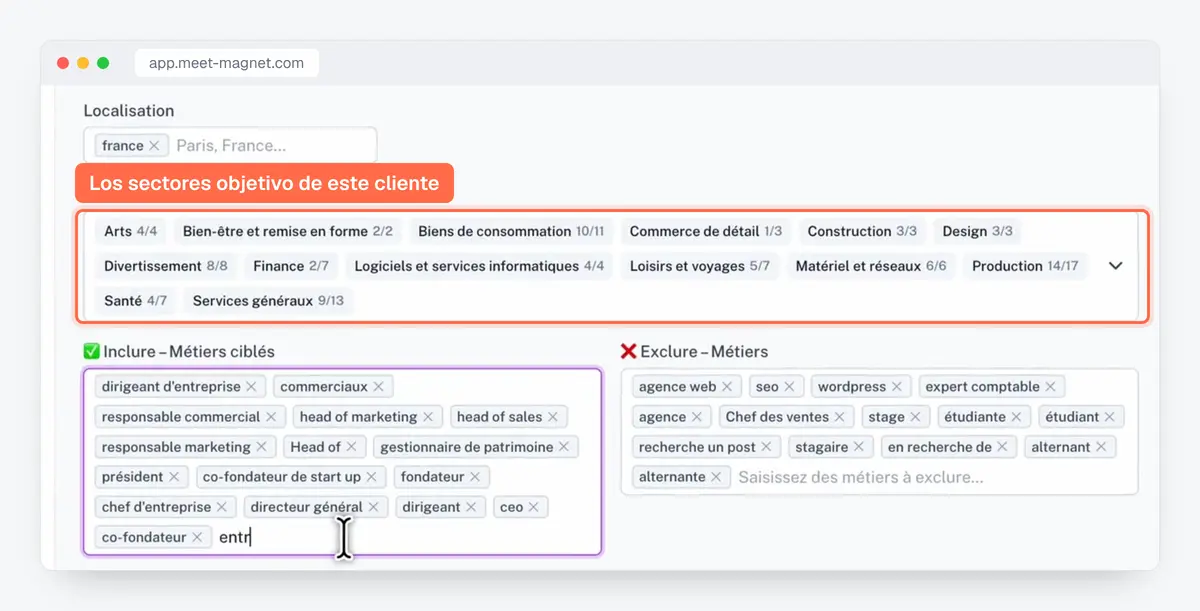This screenshot has height=611, width=1200.
Task: Remove the excluded 'recherche un post' tag
Action: [766, 447]
